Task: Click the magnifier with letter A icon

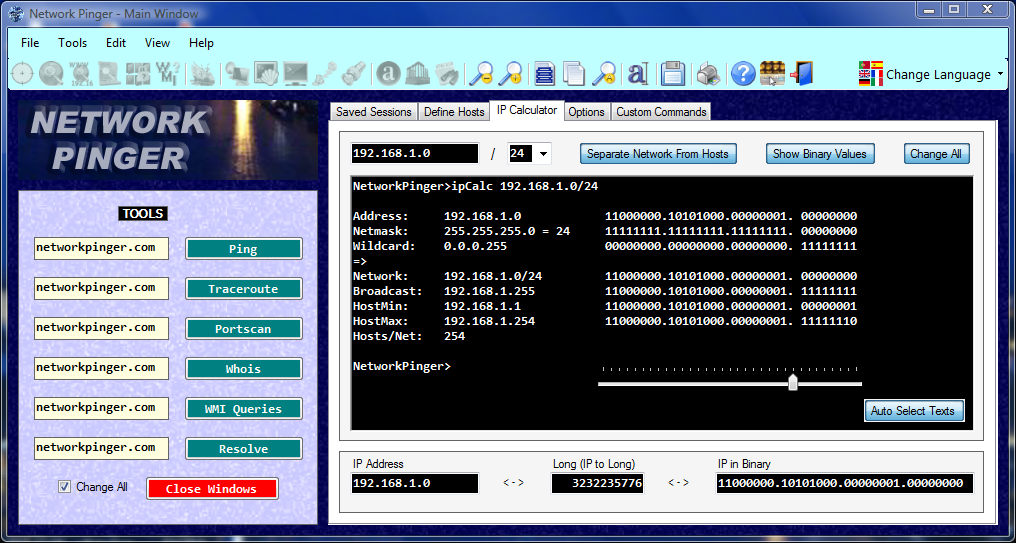Action: (605, 73)
